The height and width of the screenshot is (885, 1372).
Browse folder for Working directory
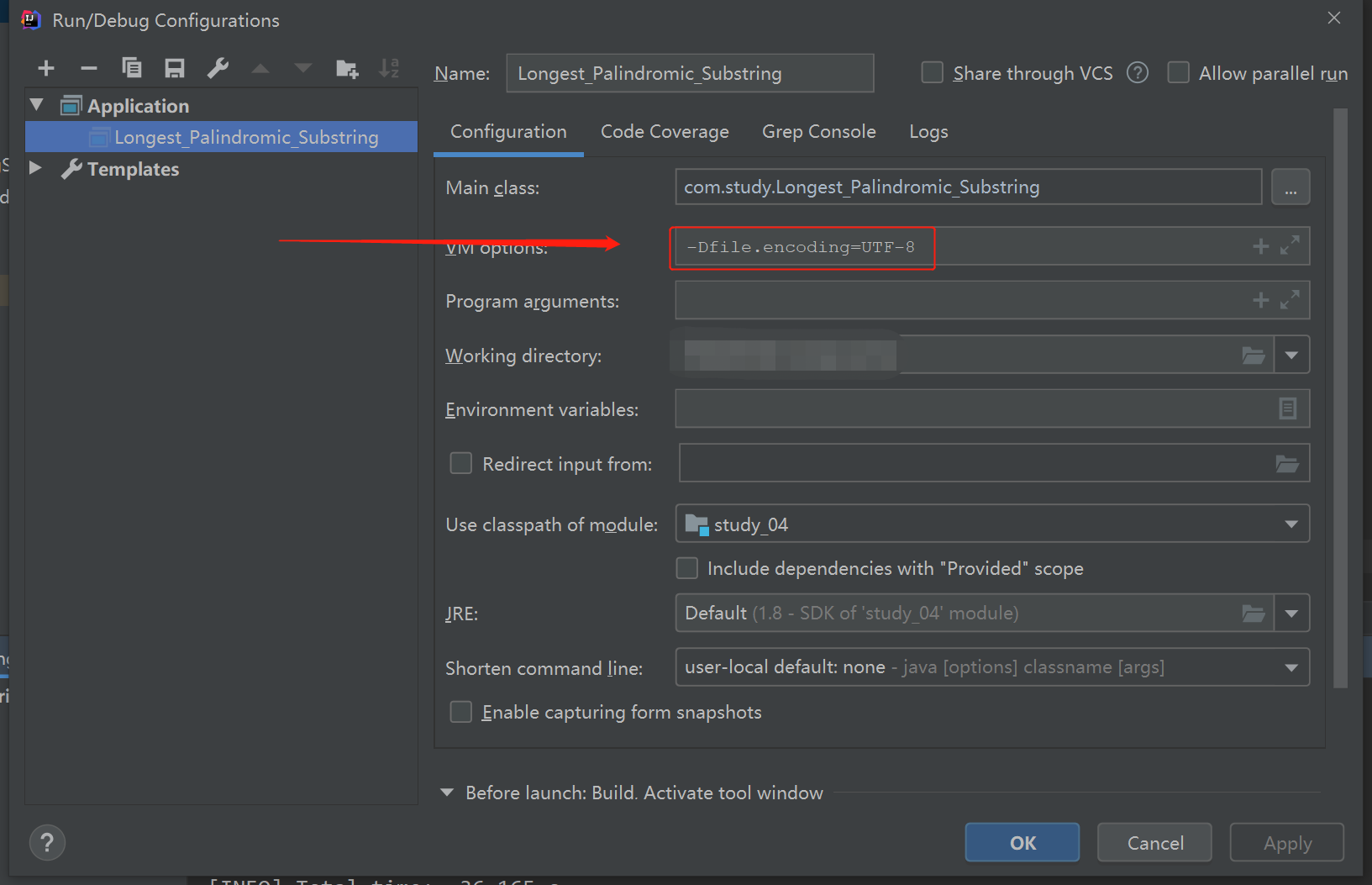click(1254, 356)
